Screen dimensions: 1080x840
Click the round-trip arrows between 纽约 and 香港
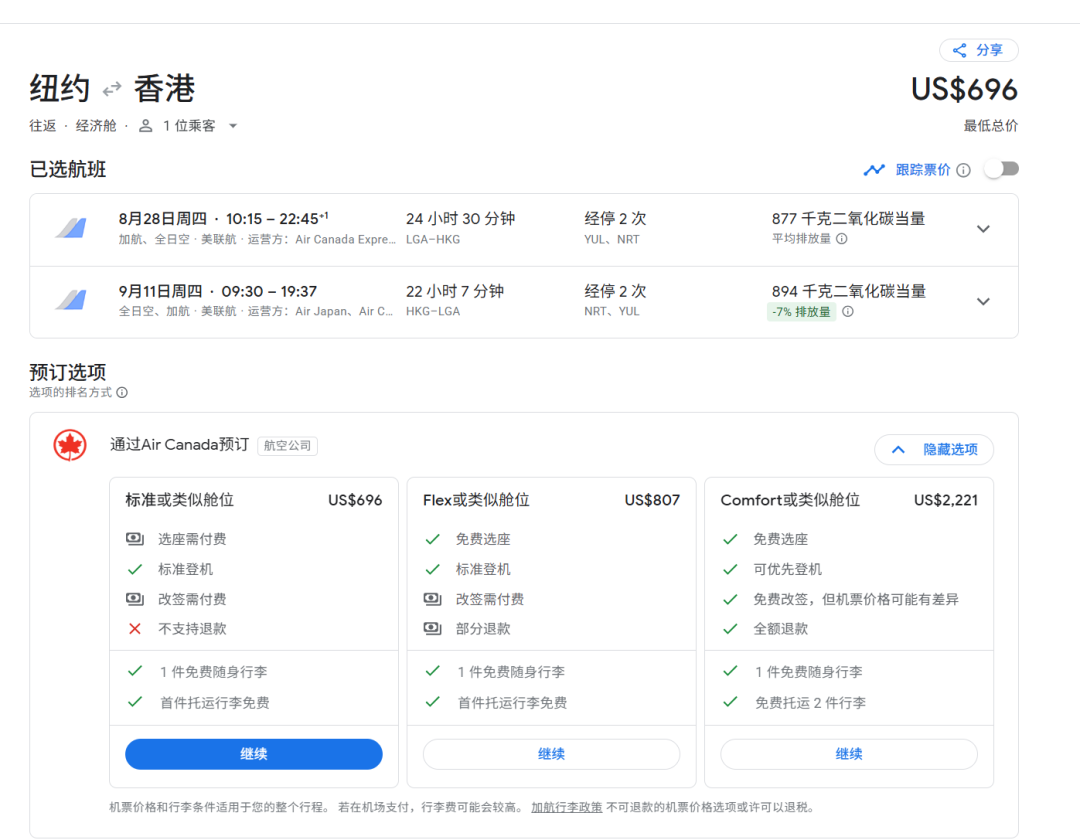pyautogui.click(x=112, y=89)
